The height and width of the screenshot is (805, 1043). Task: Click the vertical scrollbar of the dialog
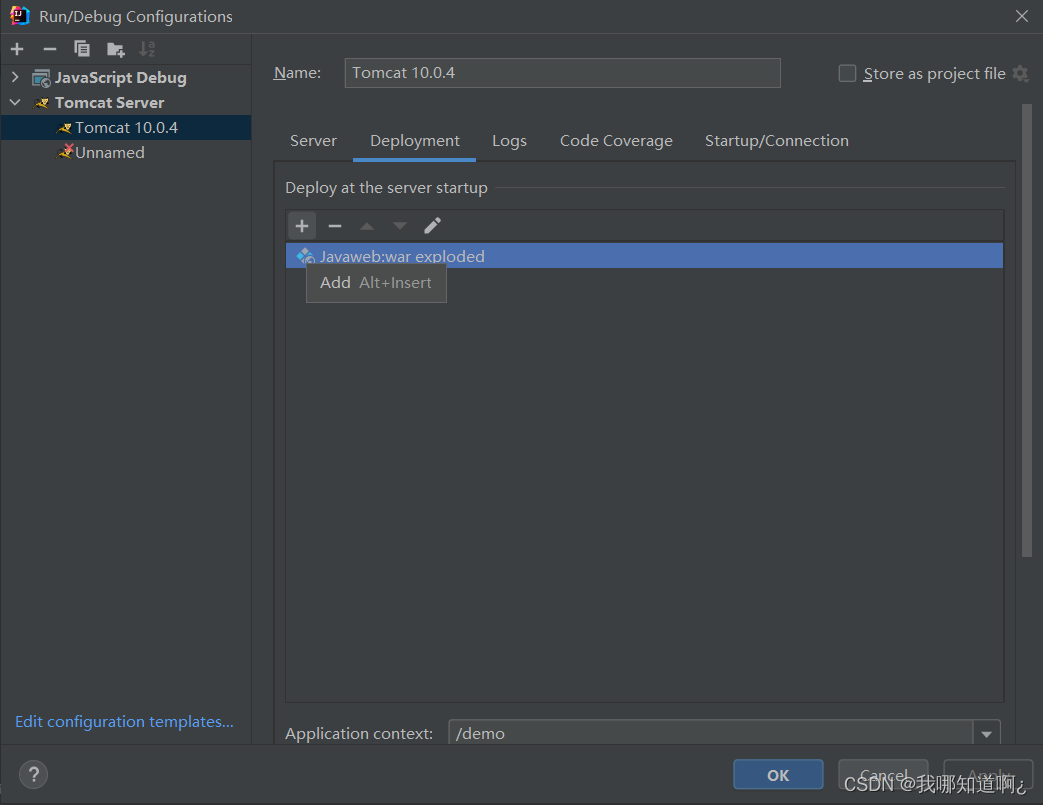tap(1026, 330)
